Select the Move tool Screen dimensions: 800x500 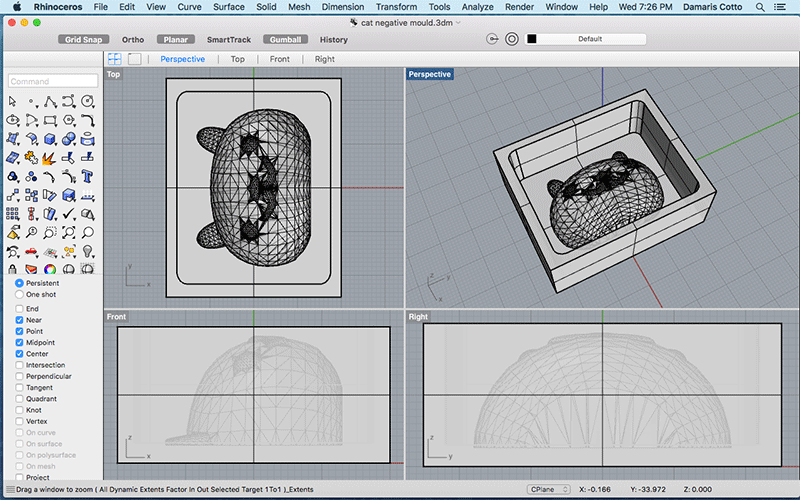pyautogui.click(x=13, y=195)
